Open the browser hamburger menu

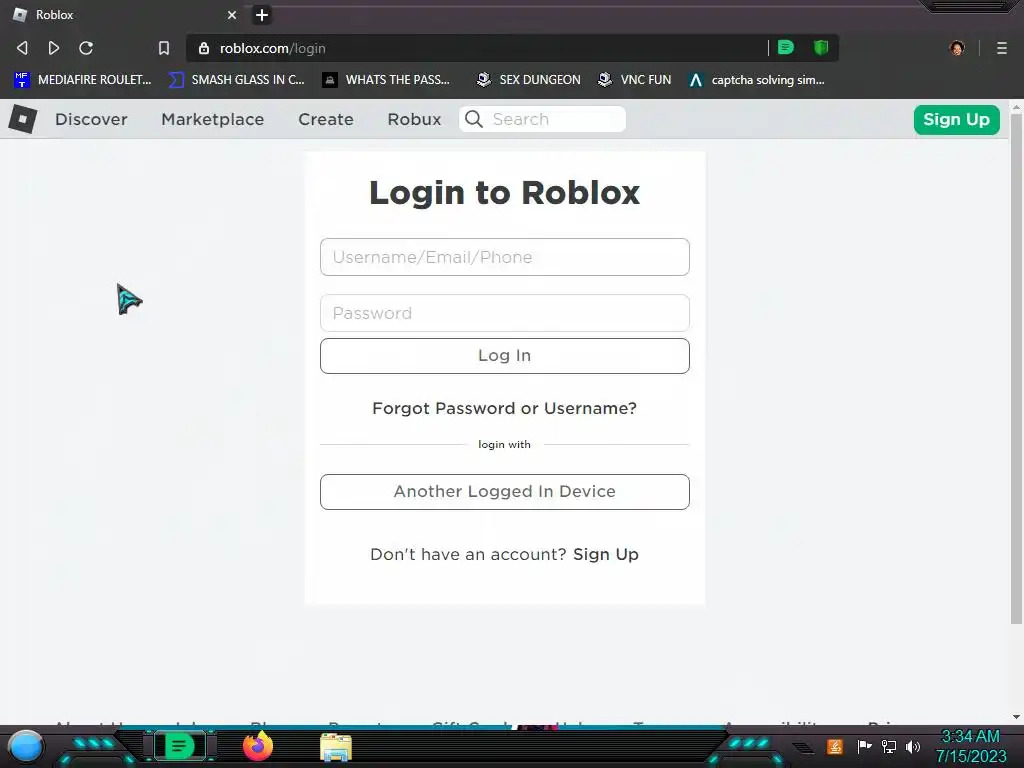[1002, 48]
